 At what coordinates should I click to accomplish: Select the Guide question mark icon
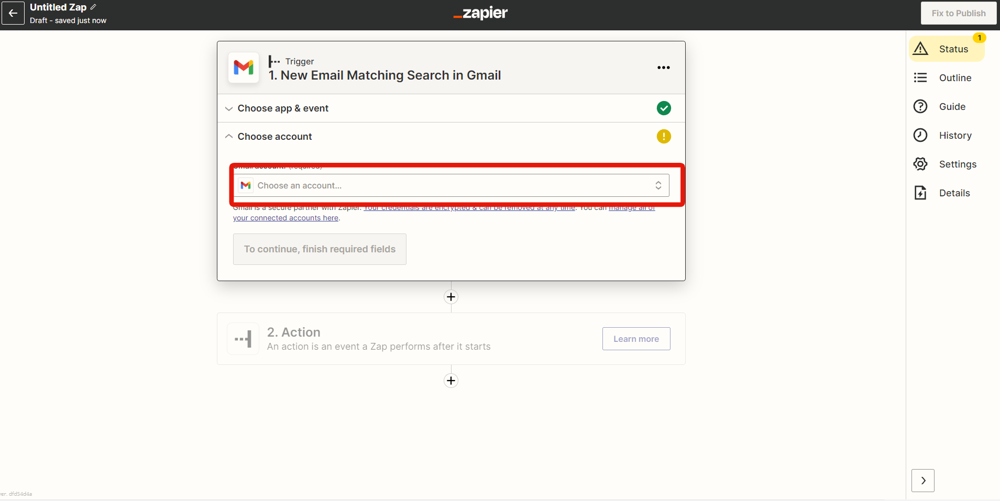(x=920, y=106)
